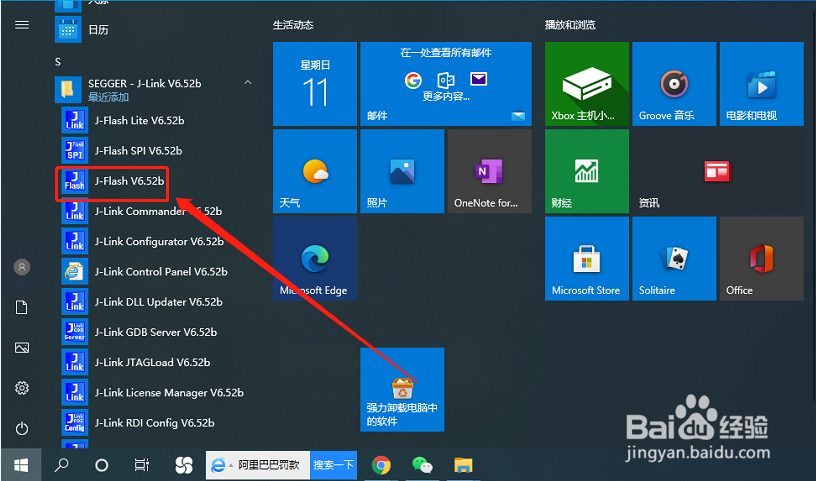Image resolution: width=816 pixels, height=481 pixels.
Task: Launch J-Link RDI Config V6.52b icon
Action: point(74,422)
